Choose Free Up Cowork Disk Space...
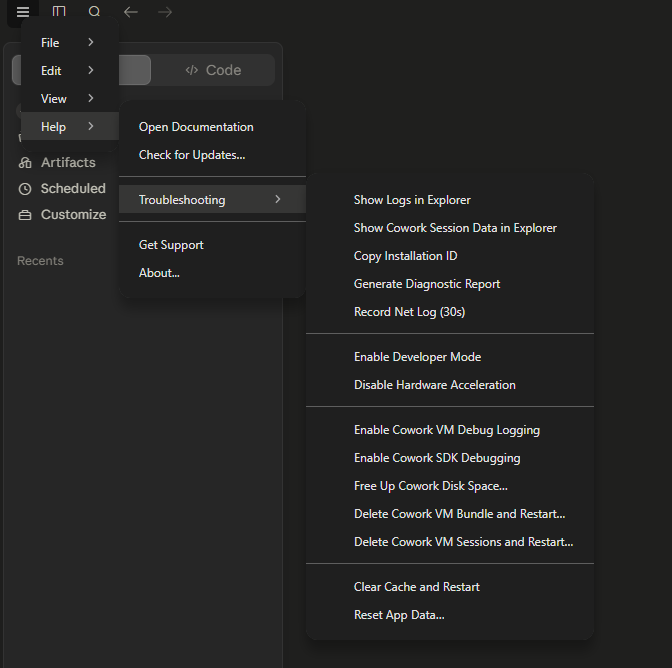Viewport: 672px width, 668px height. click(450, 486)
